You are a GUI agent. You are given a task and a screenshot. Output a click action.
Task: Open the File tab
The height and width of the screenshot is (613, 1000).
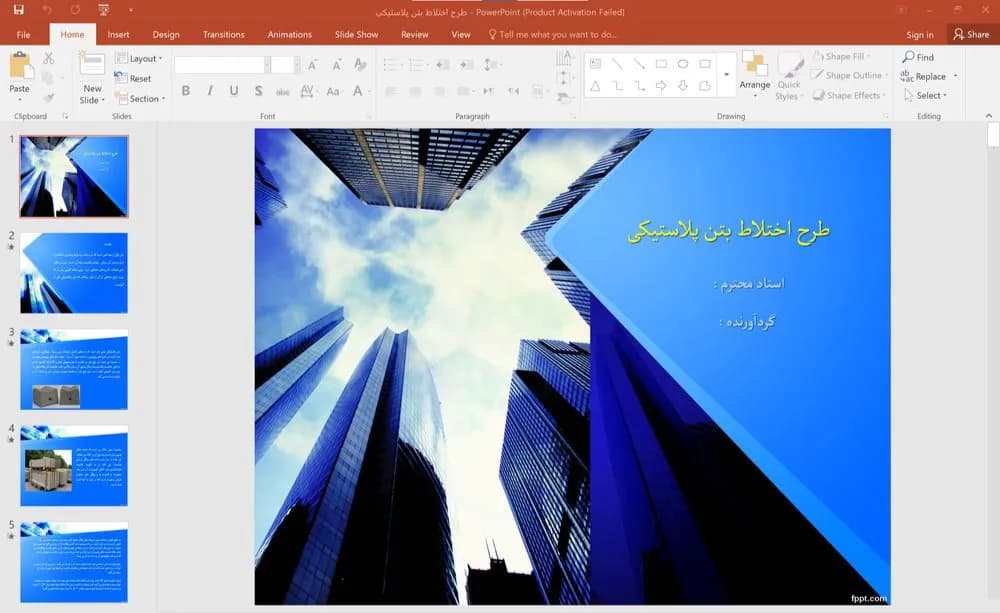click(24, 34)
